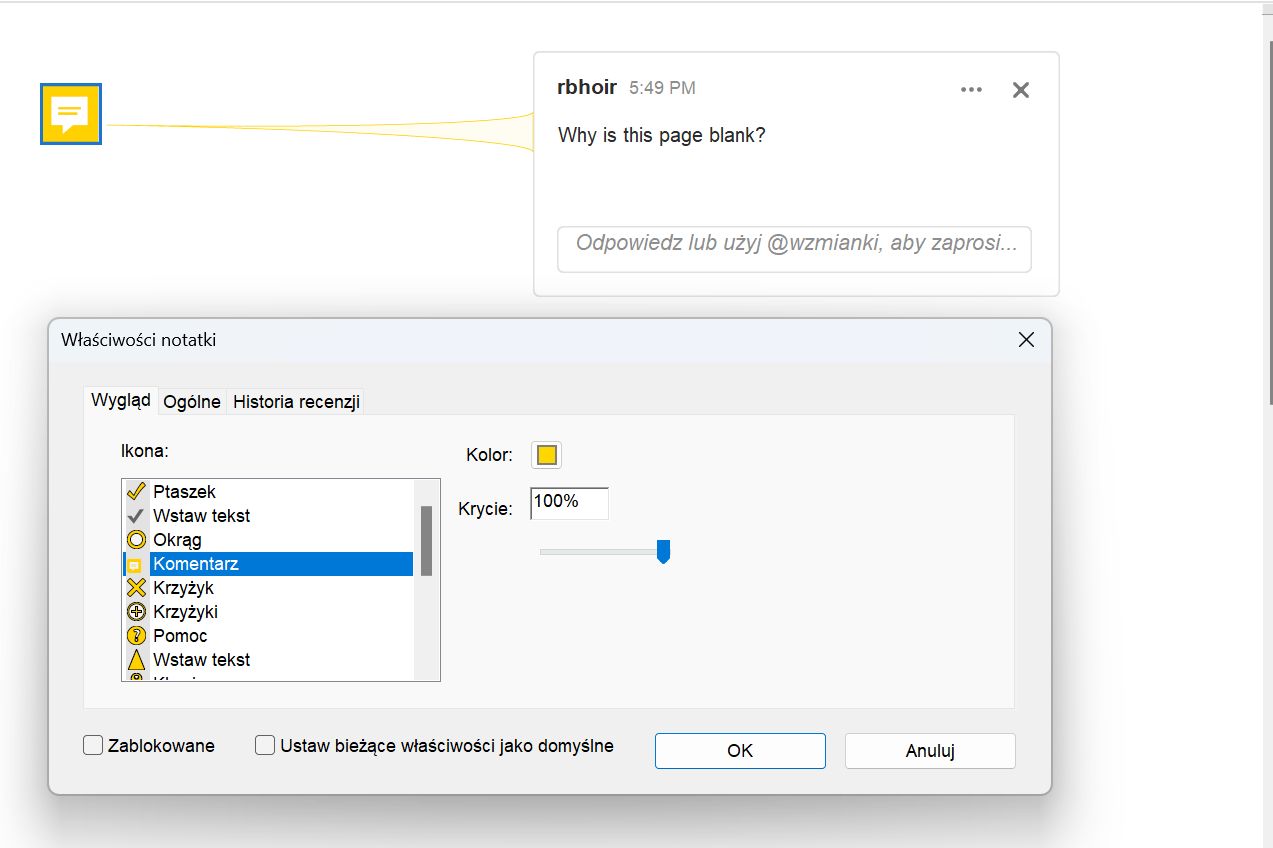Screen dimensions: 1273x848
Task: Open the Historia recenzji tab
Action: pyautogui.click(x=296, y=402)
